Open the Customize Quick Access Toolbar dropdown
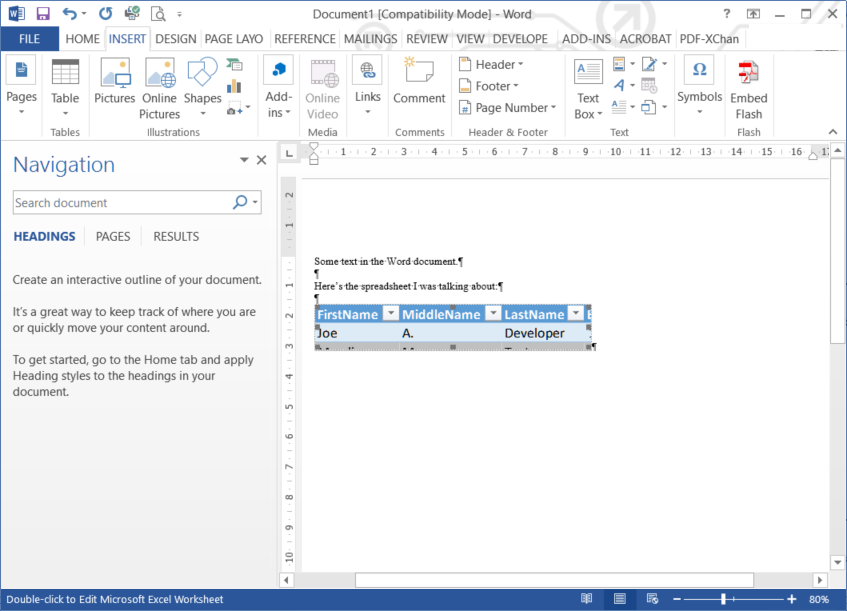Screen dimensions: 847x611 pos(179,14)
